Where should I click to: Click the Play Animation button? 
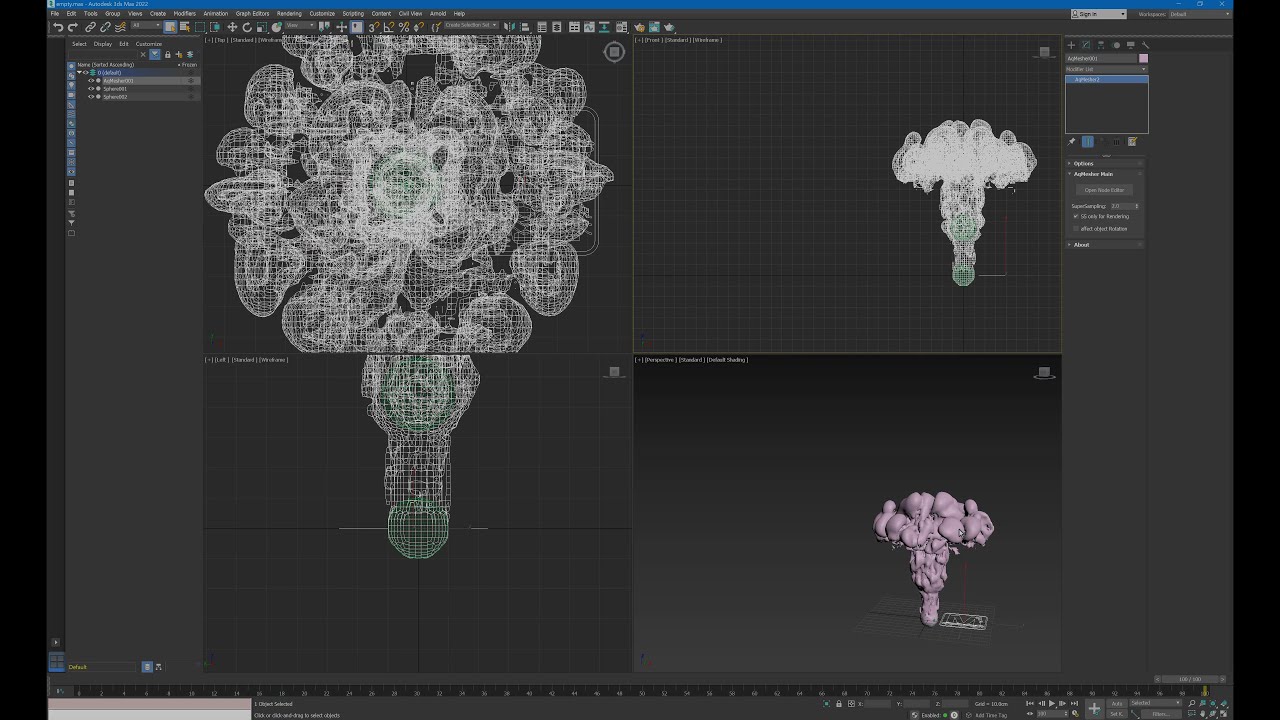point(1052,703)
